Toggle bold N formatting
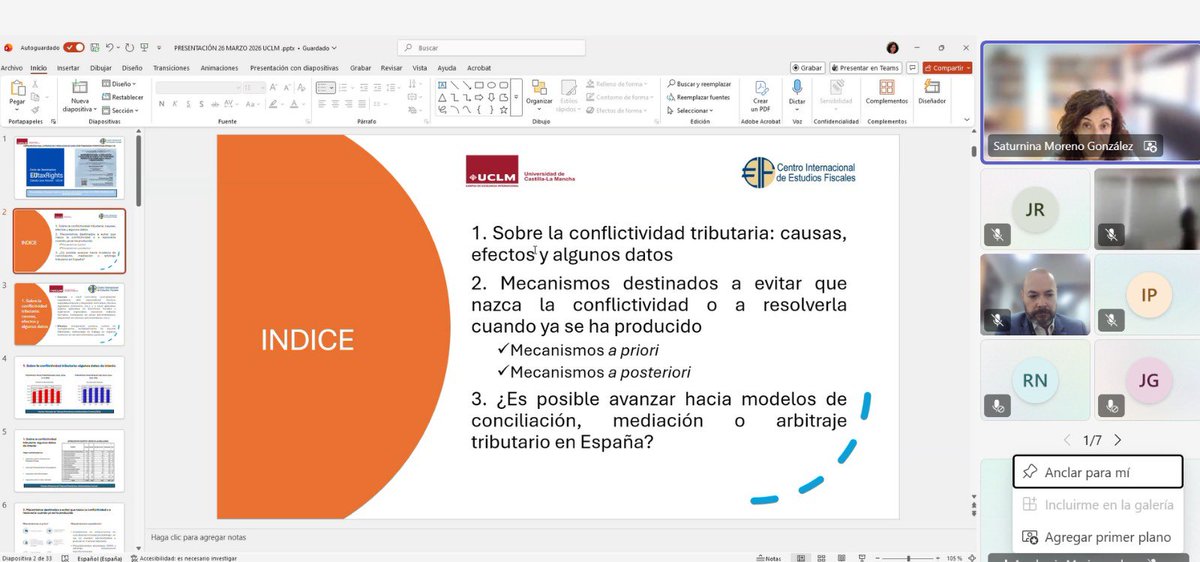Image resolution: width=1200 pixels, height=562 pixels. point(161,103)
